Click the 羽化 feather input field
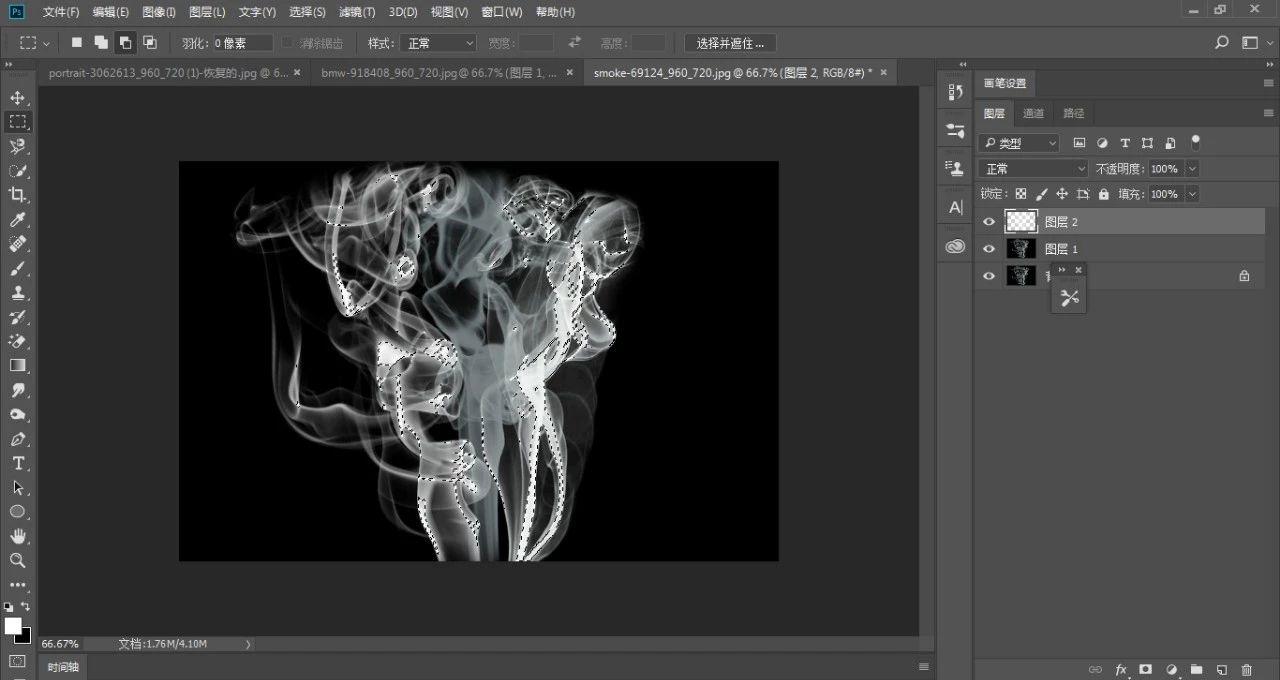Viewport: 1280px width, 680px height. point(242,43)
